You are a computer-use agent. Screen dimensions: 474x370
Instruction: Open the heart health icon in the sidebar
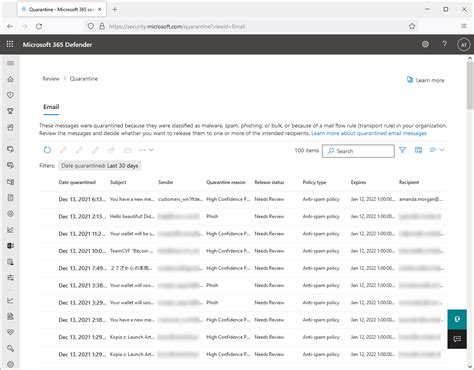[x=11, y=332]
